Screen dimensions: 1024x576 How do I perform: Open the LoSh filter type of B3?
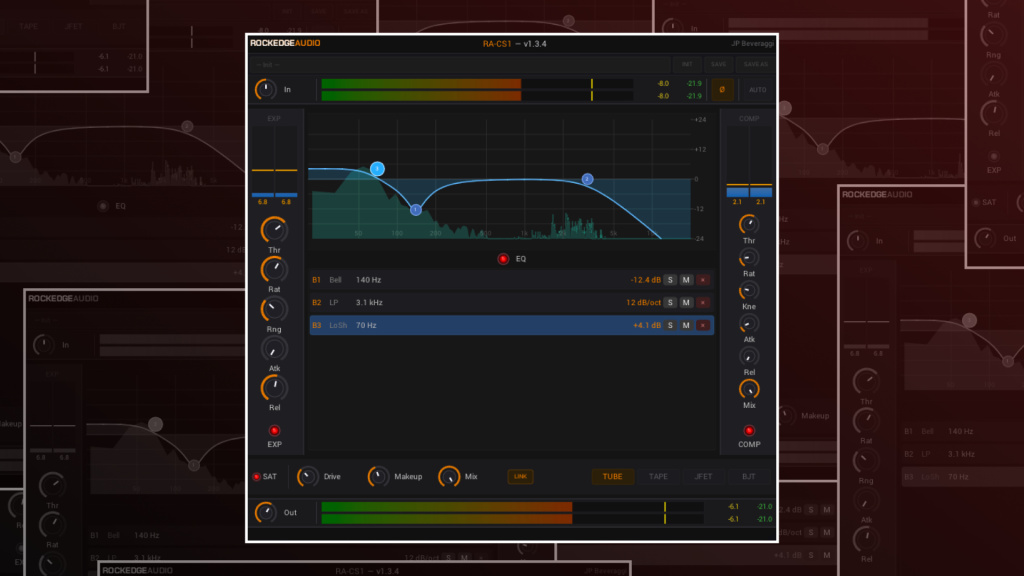338,325
